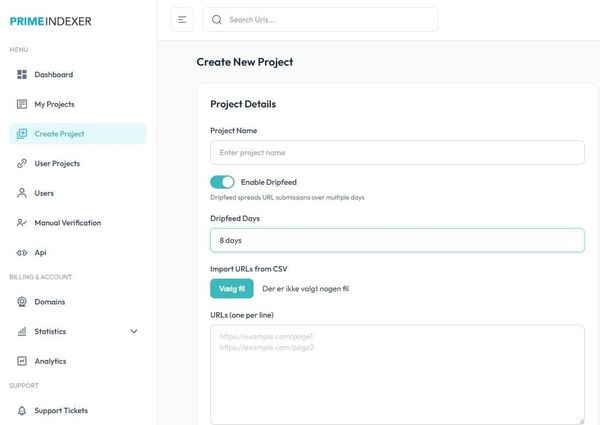600x425 pixels.
Task: Open User Projects page
Action: pos(78,163)
